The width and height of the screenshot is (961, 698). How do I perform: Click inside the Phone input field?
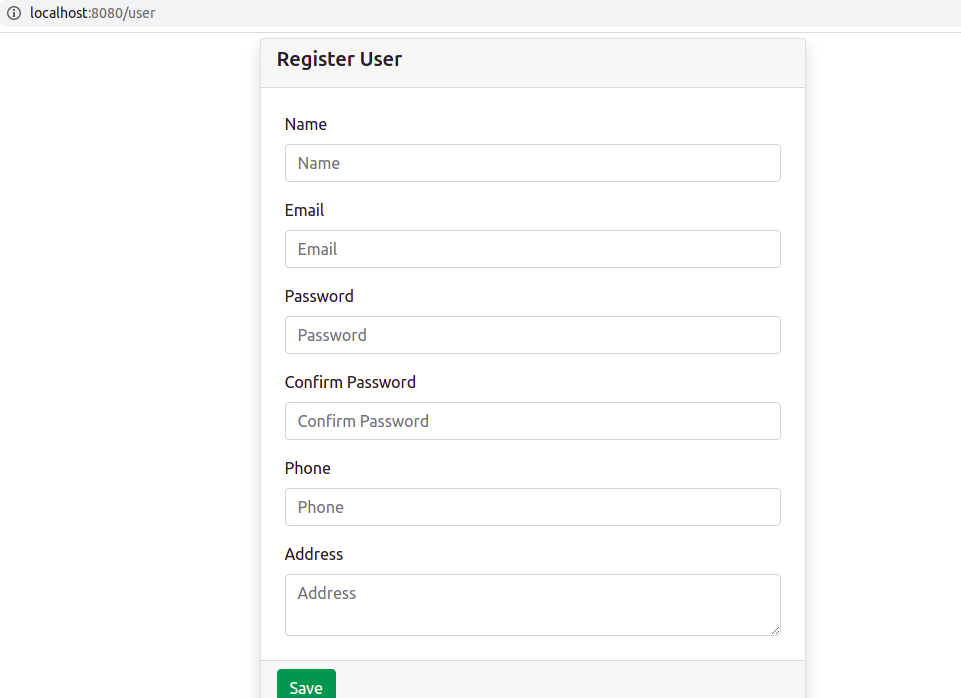tap(532, 507)
